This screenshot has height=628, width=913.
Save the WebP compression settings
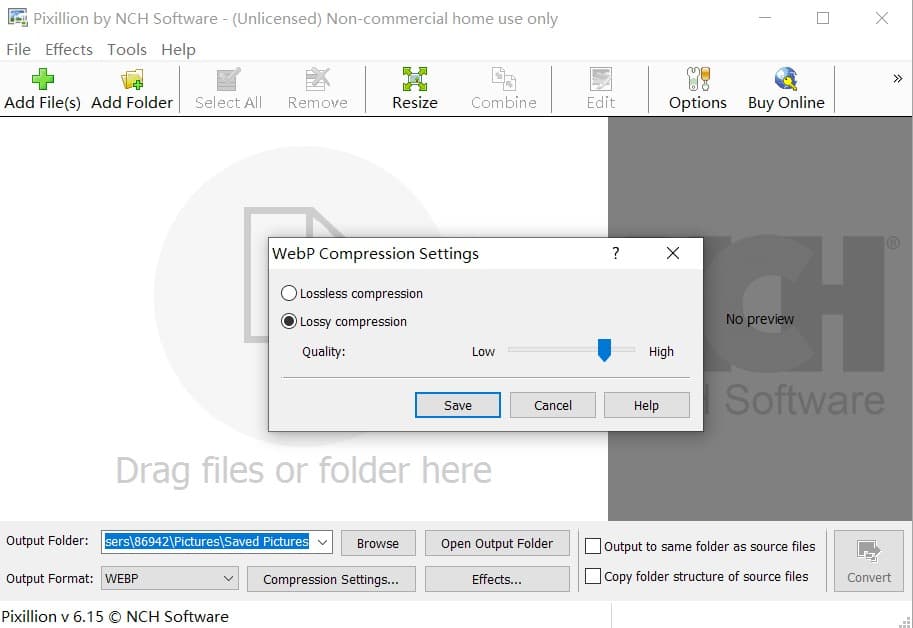[x=458, y=405]
